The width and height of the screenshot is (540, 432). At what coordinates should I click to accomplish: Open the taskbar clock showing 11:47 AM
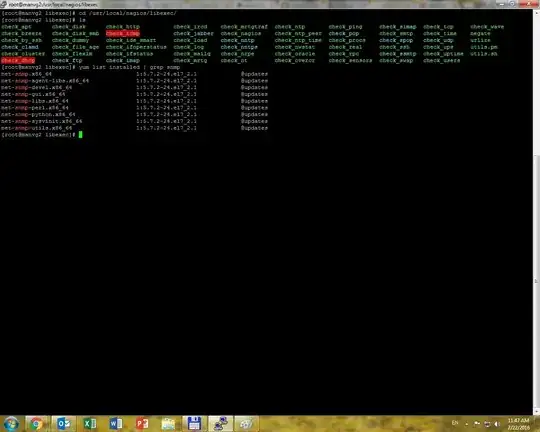(x=518, y=424)
